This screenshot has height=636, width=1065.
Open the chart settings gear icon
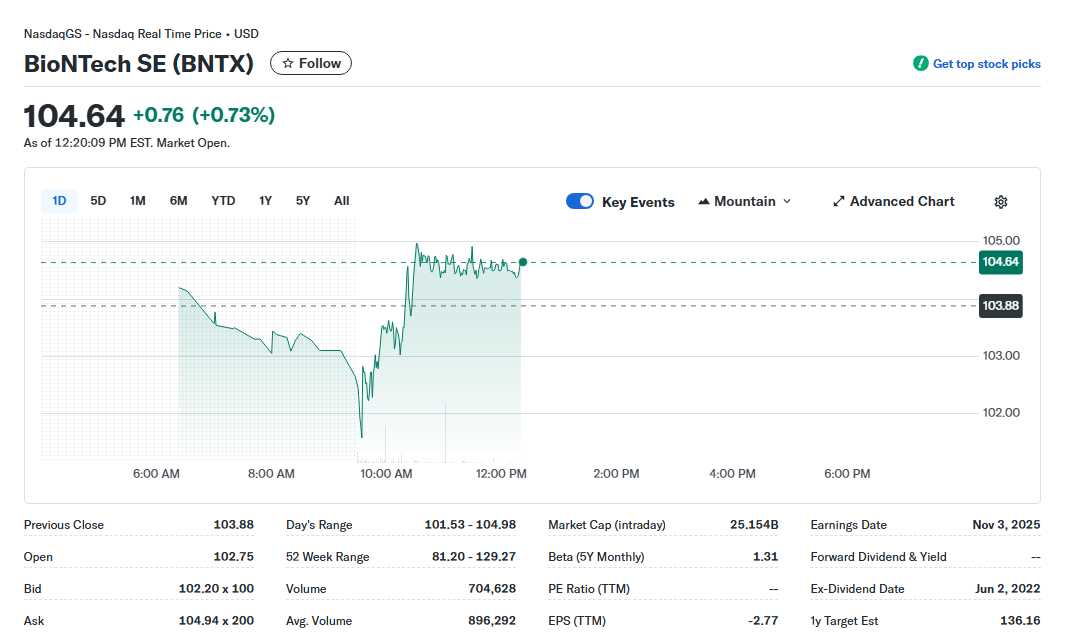1000,201
